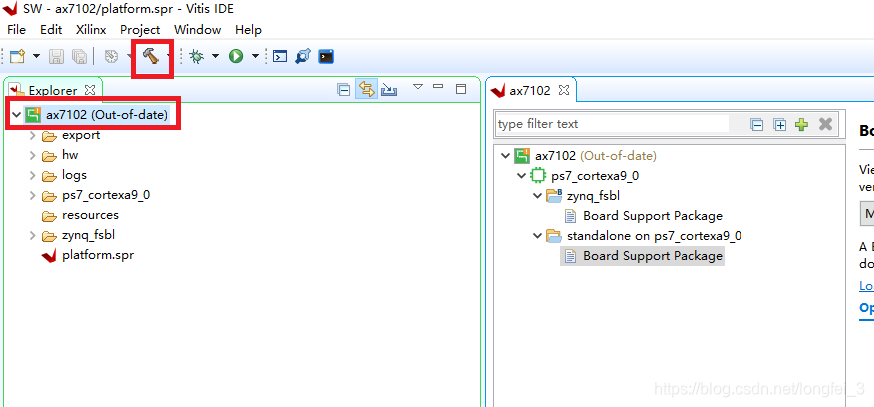This screenshot has height=407, width=874.
Task: Expand all platform tree nodes icon
Action: tap(780, 124)
